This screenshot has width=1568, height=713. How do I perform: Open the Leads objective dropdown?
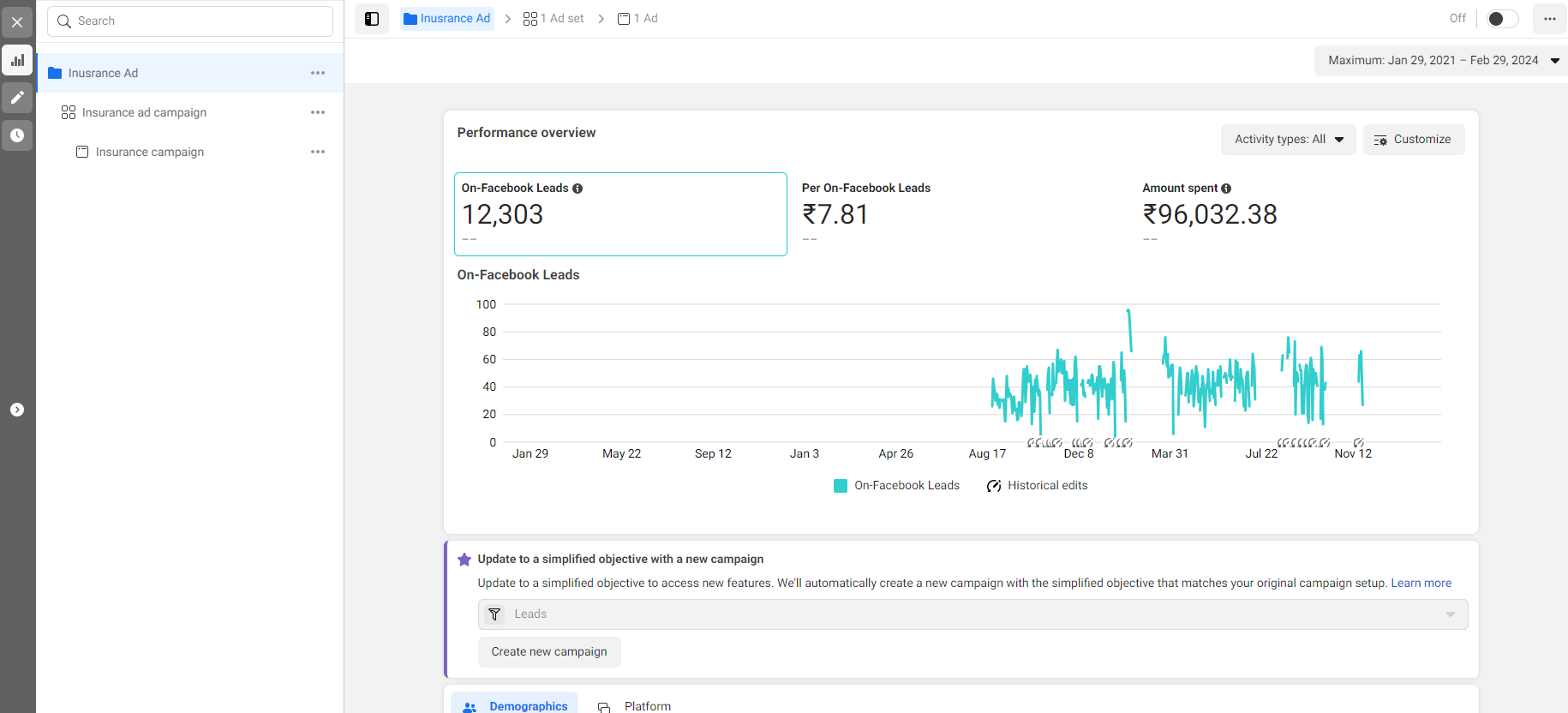pos(973,614)
